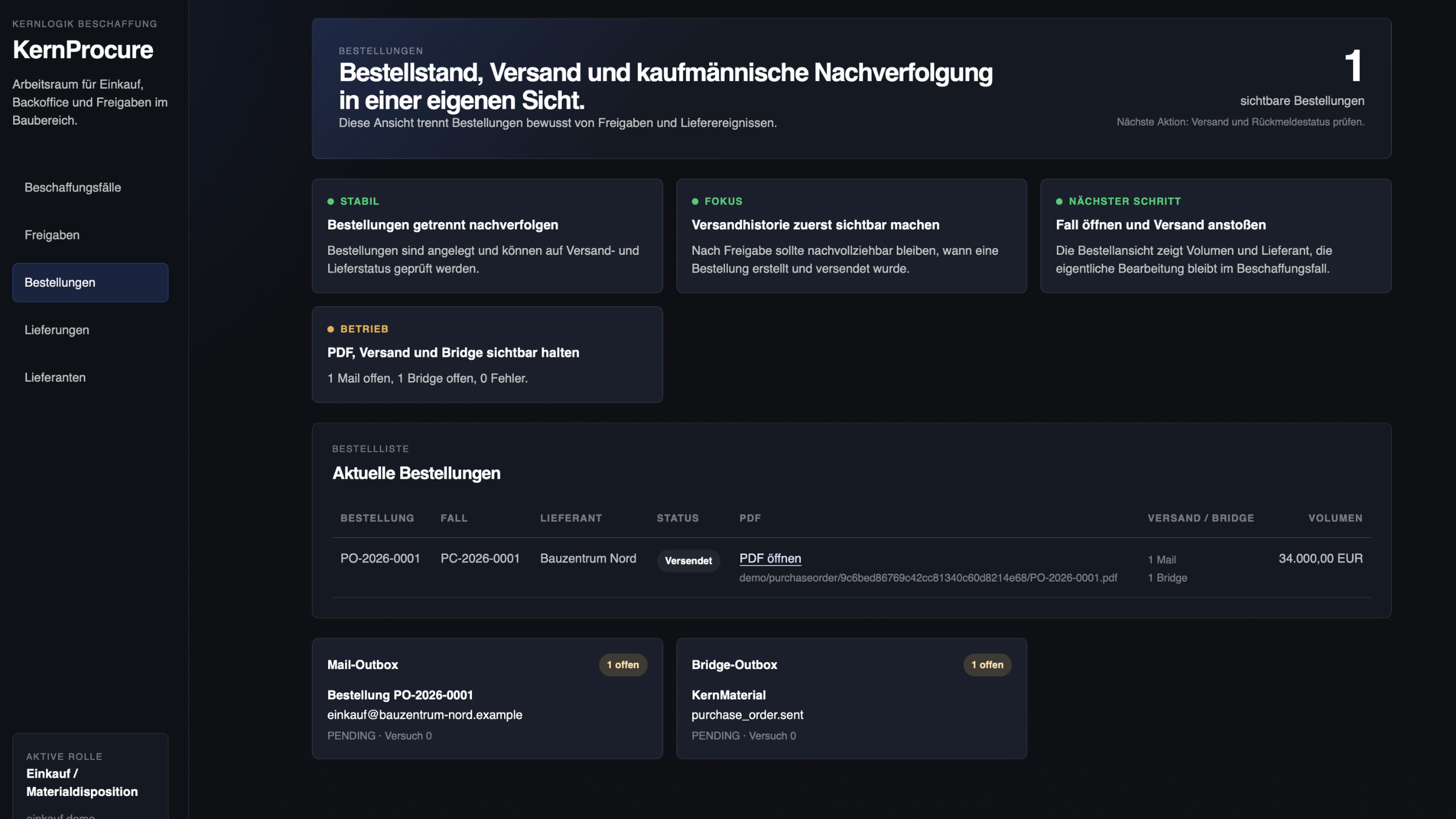Click the "1 offen" badge in Mail-Outbox

622,664
